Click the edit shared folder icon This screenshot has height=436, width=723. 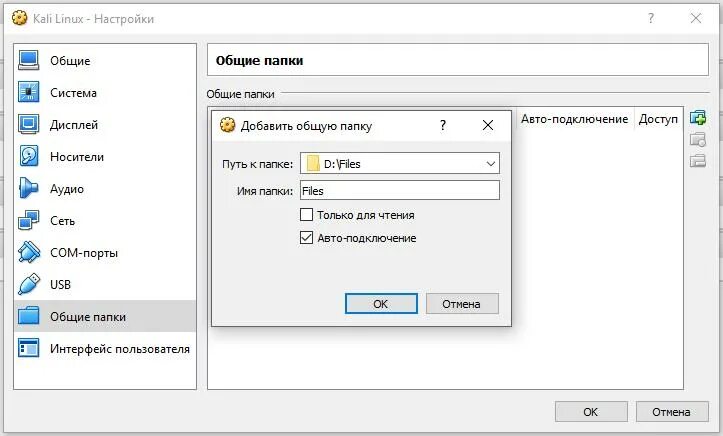(698, 139)
